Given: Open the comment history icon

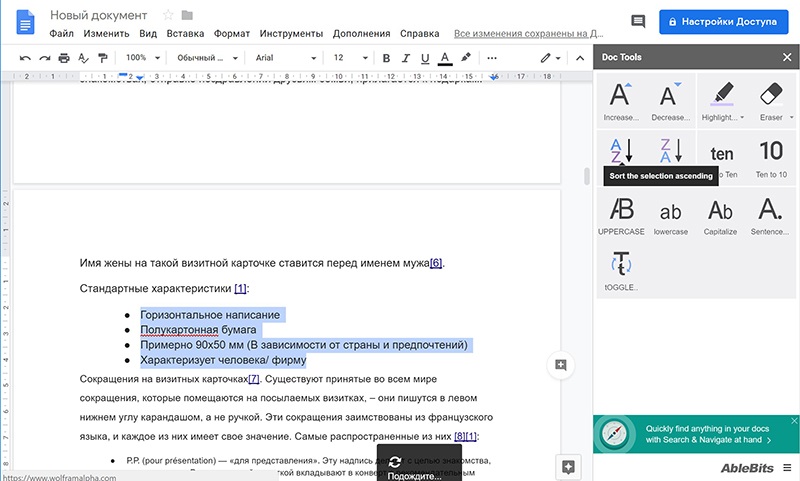Looking at the screenshot, I should point(638,21).
